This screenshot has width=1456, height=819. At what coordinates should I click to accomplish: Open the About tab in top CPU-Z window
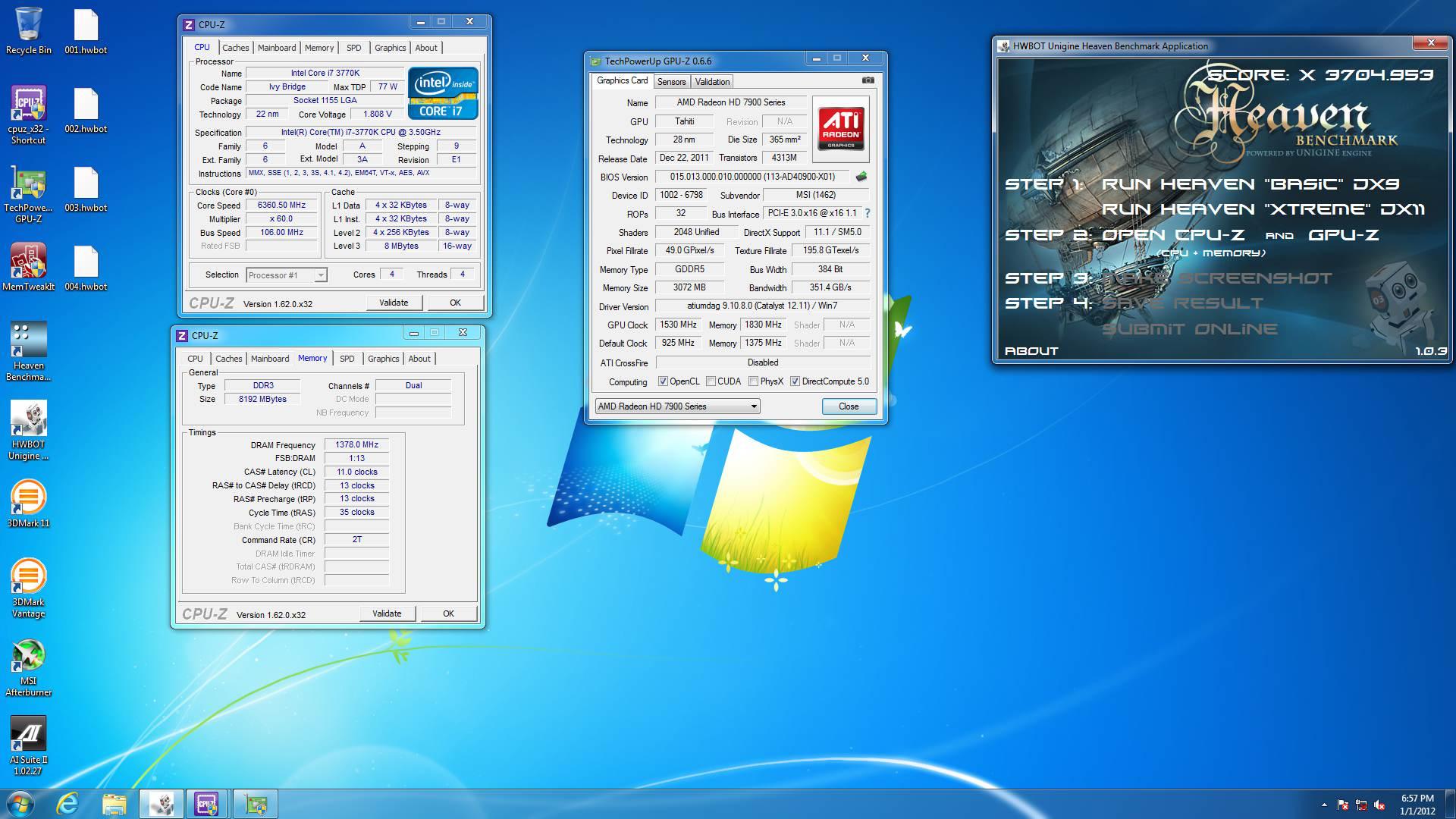[426, 48]
